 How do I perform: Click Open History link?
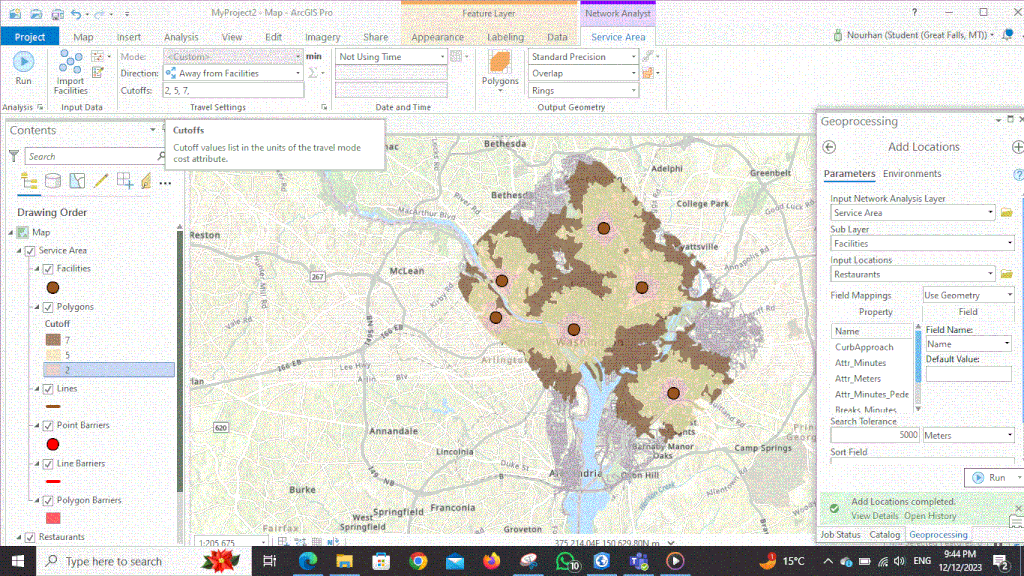[x=930, y=516]
